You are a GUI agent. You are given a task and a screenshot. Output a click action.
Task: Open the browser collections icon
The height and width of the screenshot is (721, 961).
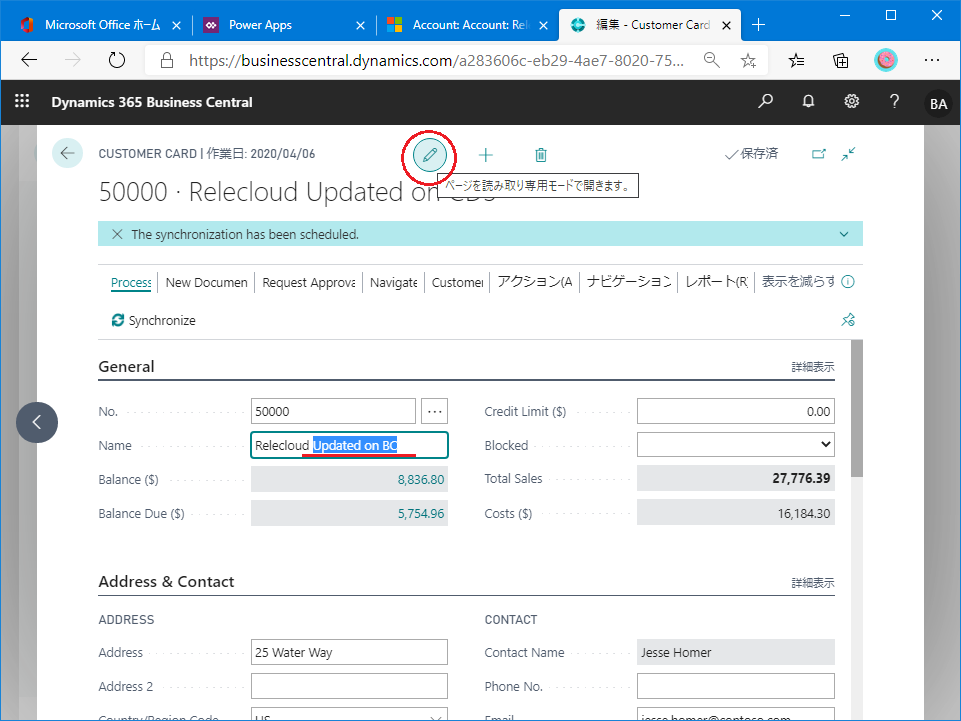(840, 60)
